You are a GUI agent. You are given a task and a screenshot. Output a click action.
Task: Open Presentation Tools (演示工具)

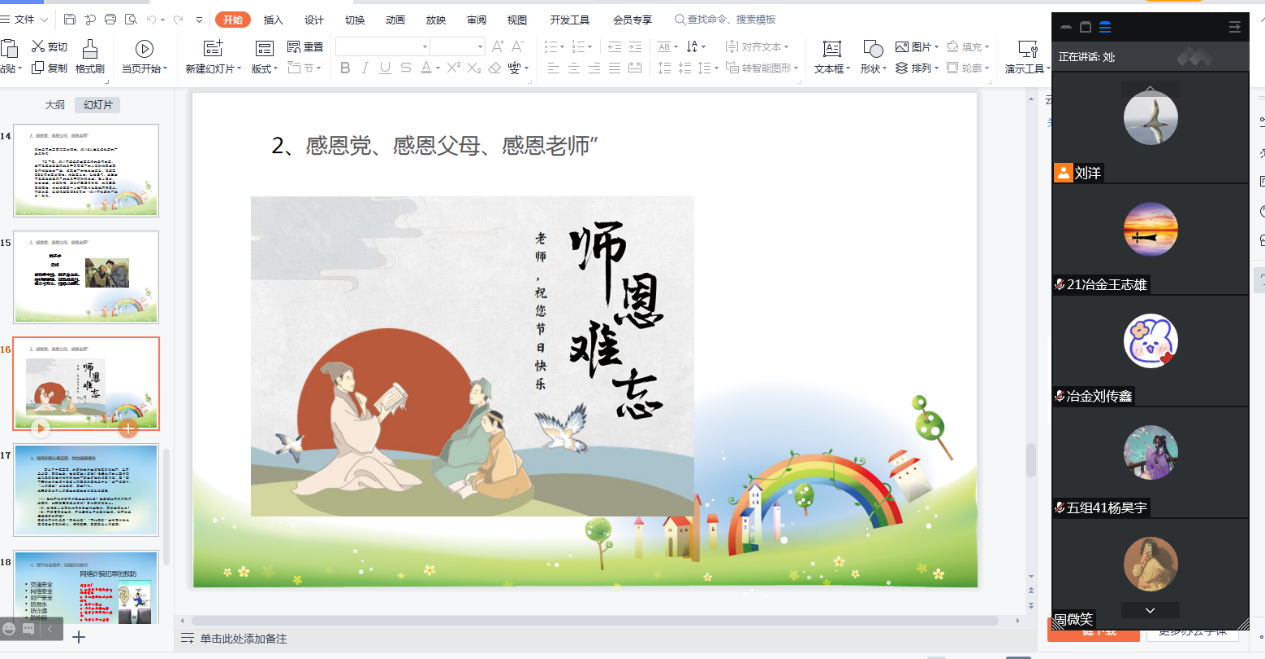[1027, 57]
